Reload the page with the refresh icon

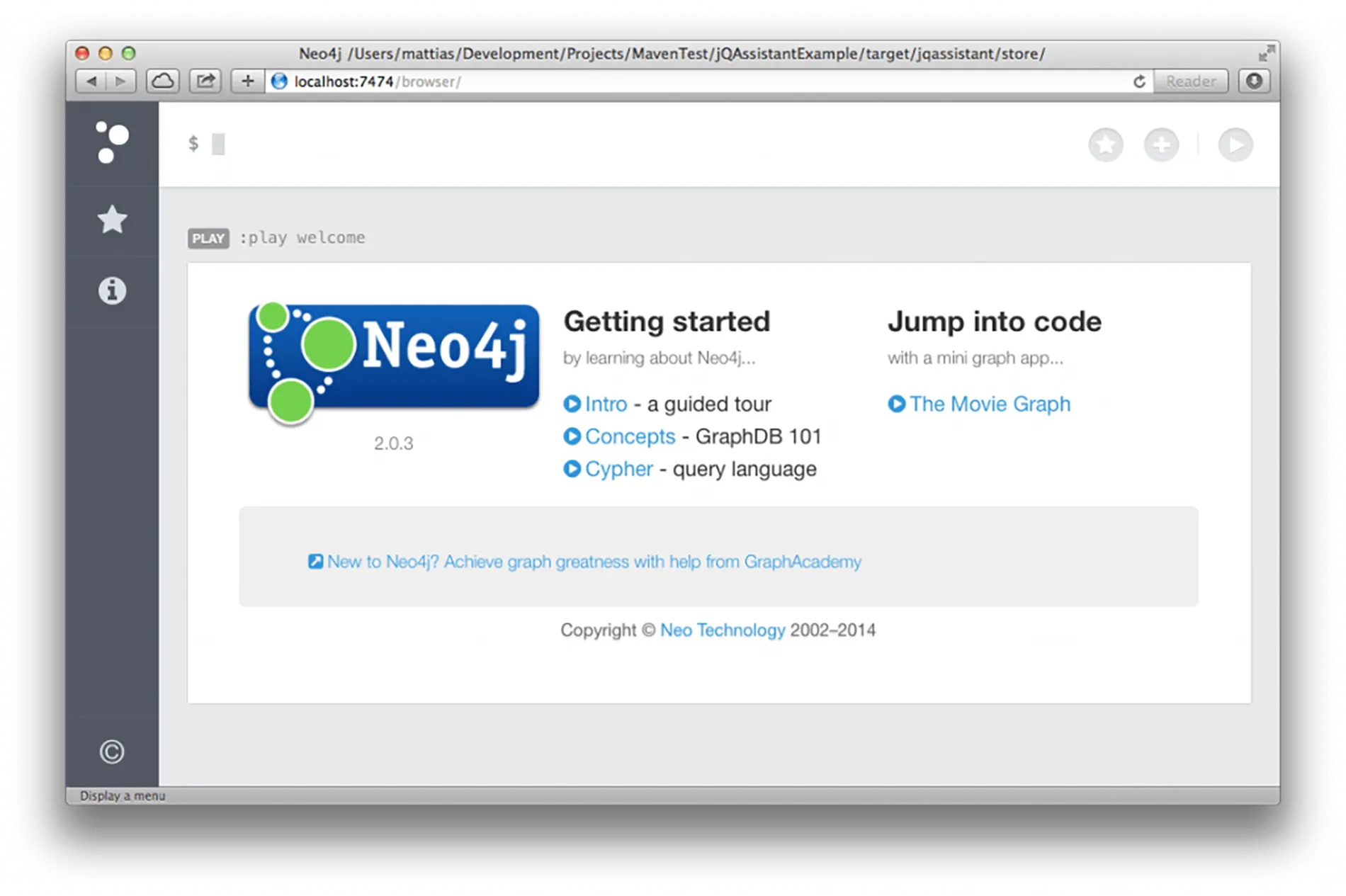coord(1140,81)
